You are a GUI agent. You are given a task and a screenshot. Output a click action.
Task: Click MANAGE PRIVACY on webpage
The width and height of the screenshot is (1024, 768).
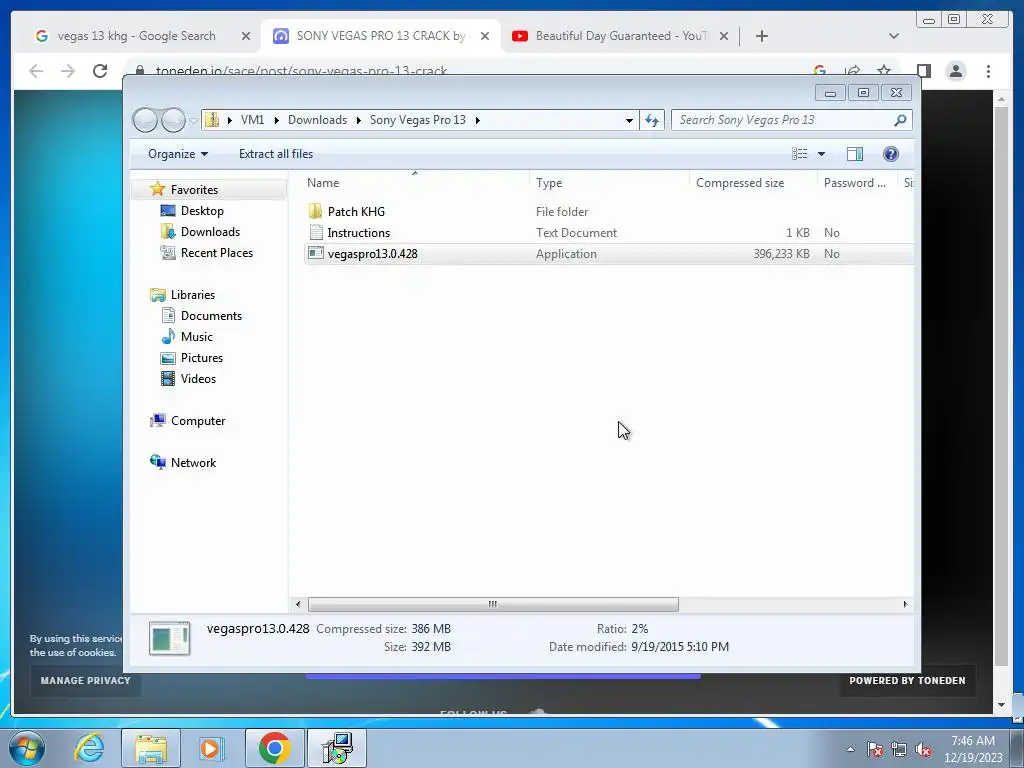click(85, 680)
